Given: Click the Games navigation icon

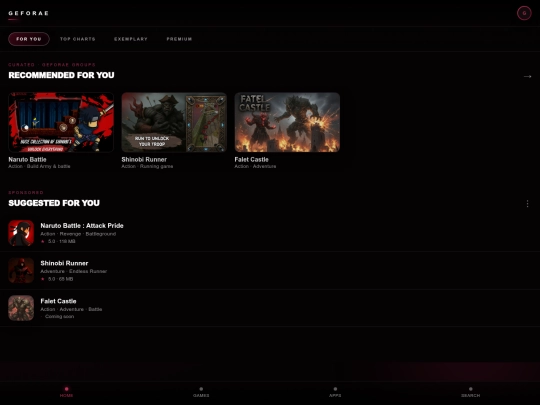Looking at the screenshot, I should [201, 389].
